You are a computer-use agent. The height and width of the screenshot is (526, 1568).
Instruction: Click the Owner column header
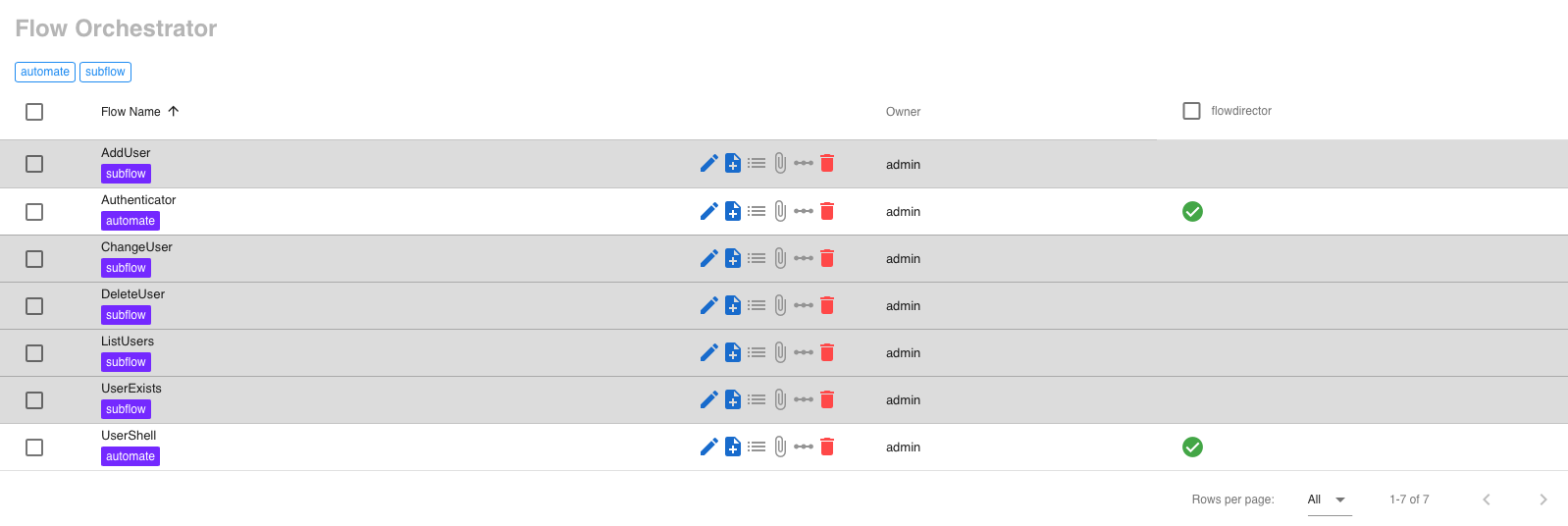(x=903, y=112)
